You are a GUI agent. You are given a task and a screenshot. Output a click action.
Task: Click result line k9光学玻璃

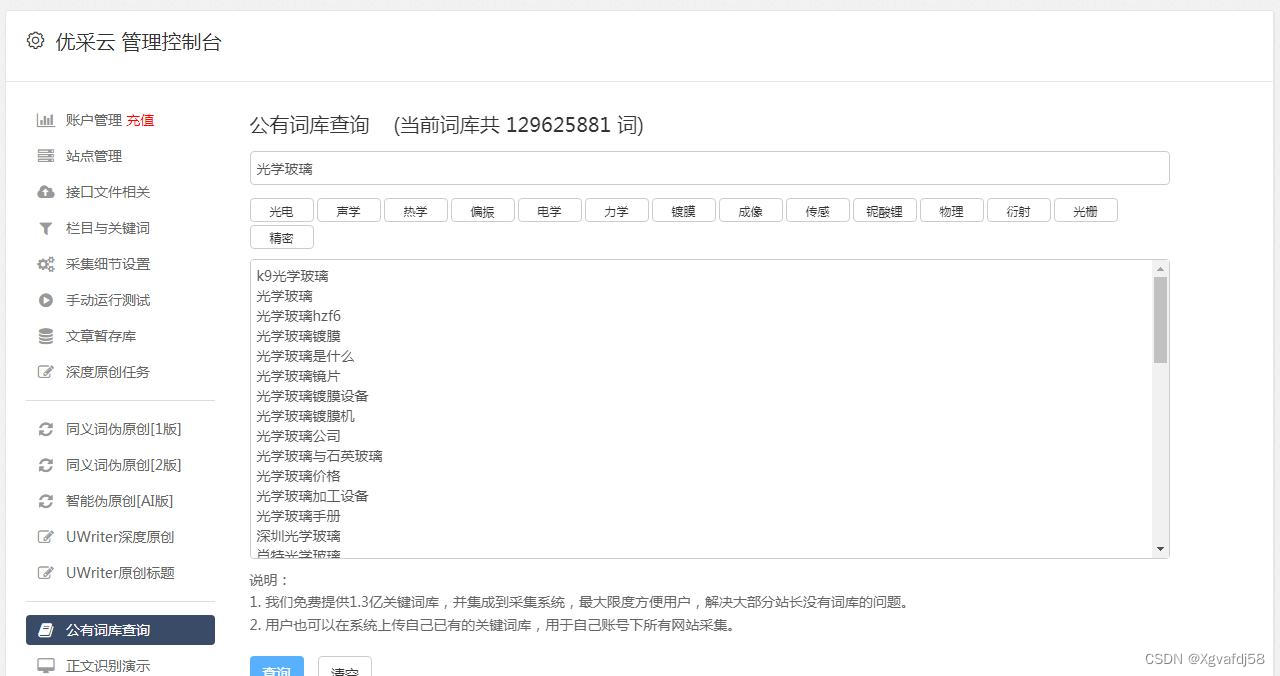pyautogui.click(x=292, y=276)
